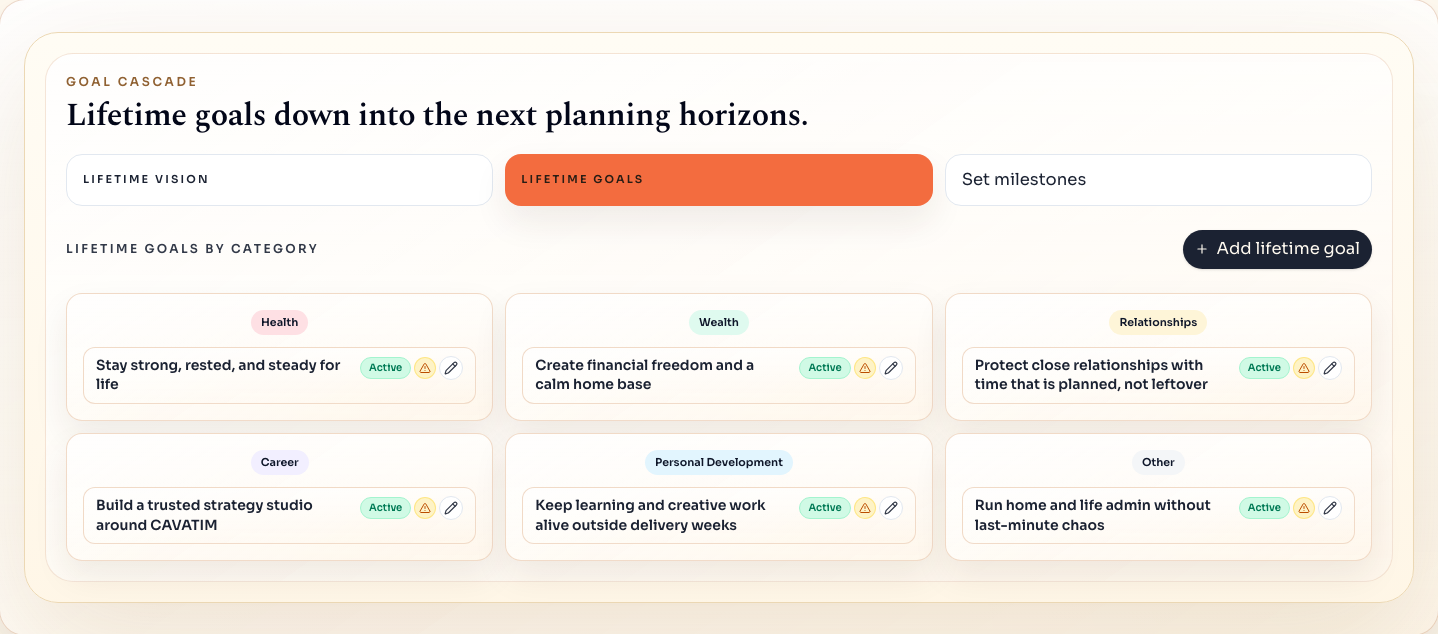
Task: Switch to the Lifetime Vision tab
Action: 278,179
